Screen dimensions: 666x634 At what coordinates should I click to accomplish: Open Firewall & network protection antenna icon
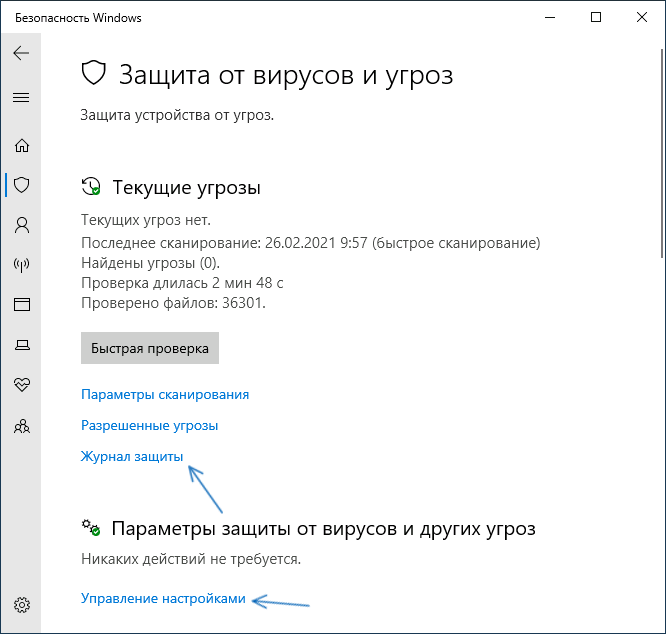point(22,265)
